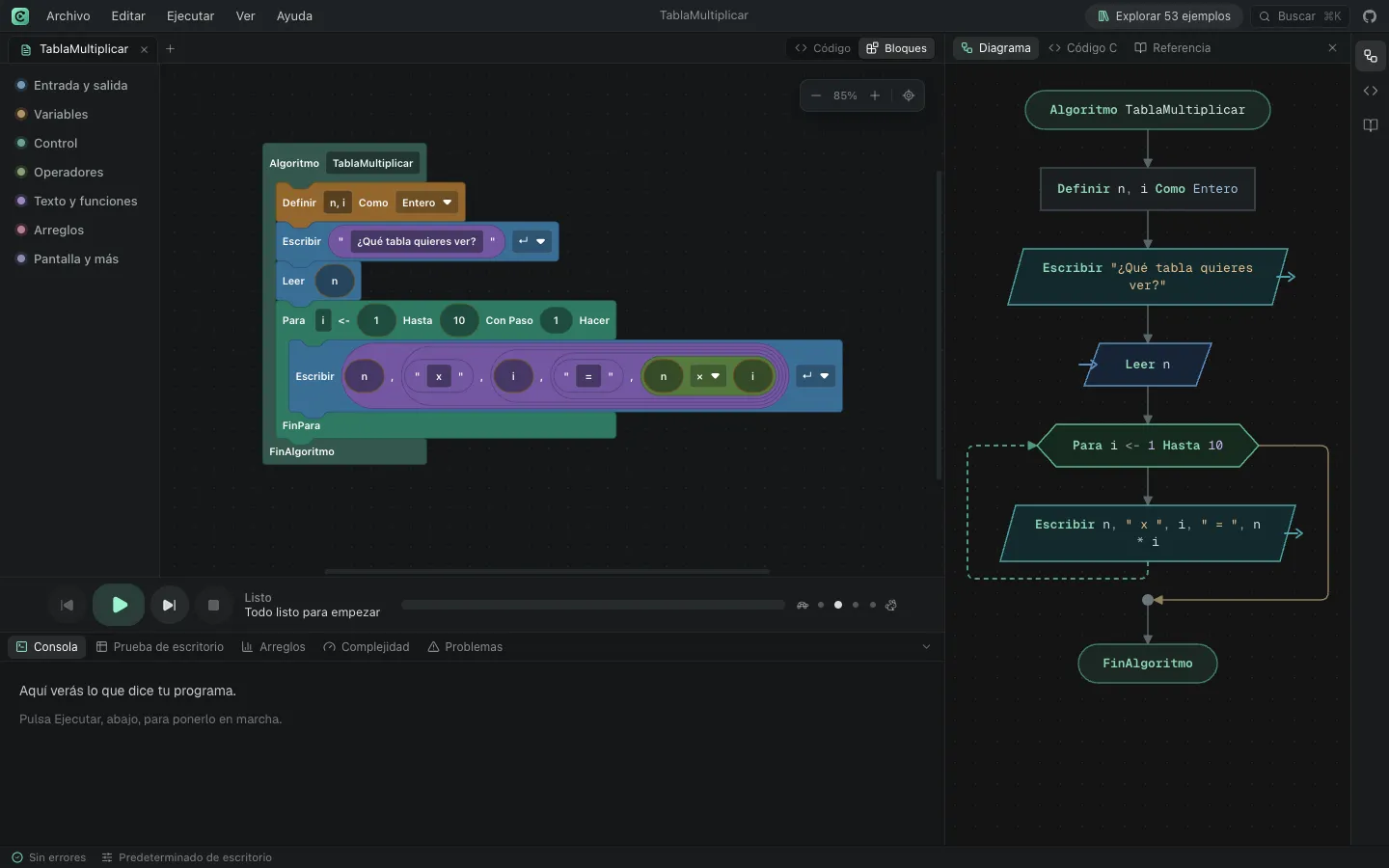Click the code brackets icon in the right sidebar
This screenshot has height=868, width=1389.
coord(1371,91)
